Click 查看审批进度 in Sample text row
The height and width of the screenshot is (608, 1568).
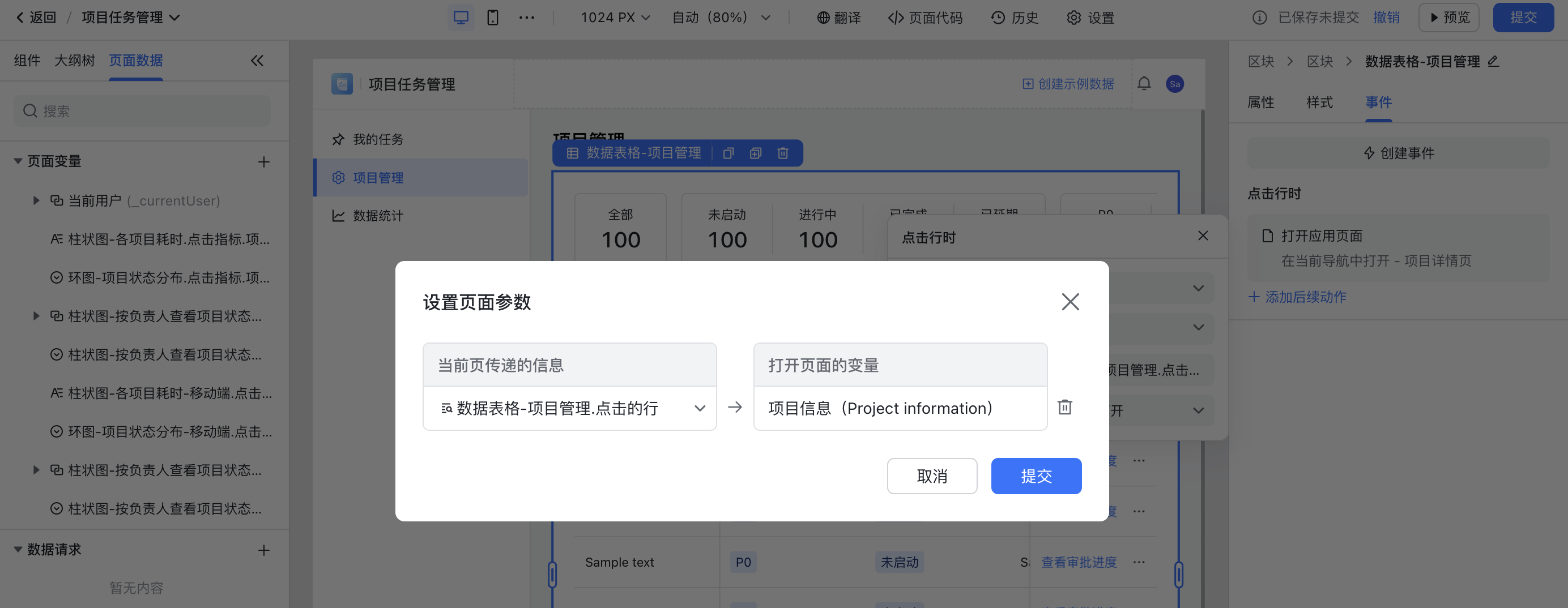pos(1079,562)
